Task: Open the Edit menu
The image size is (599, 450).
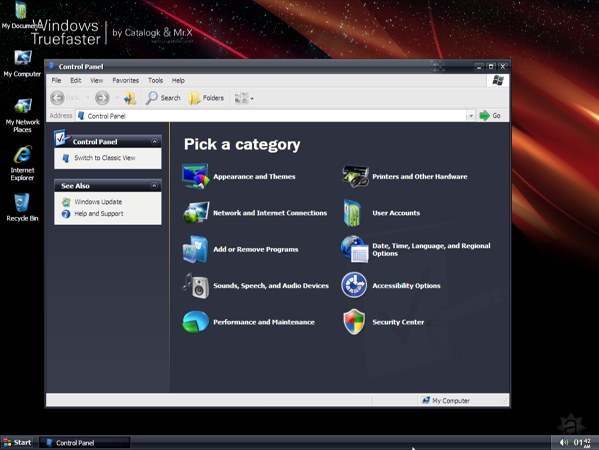Action: [x=76, y=80]
